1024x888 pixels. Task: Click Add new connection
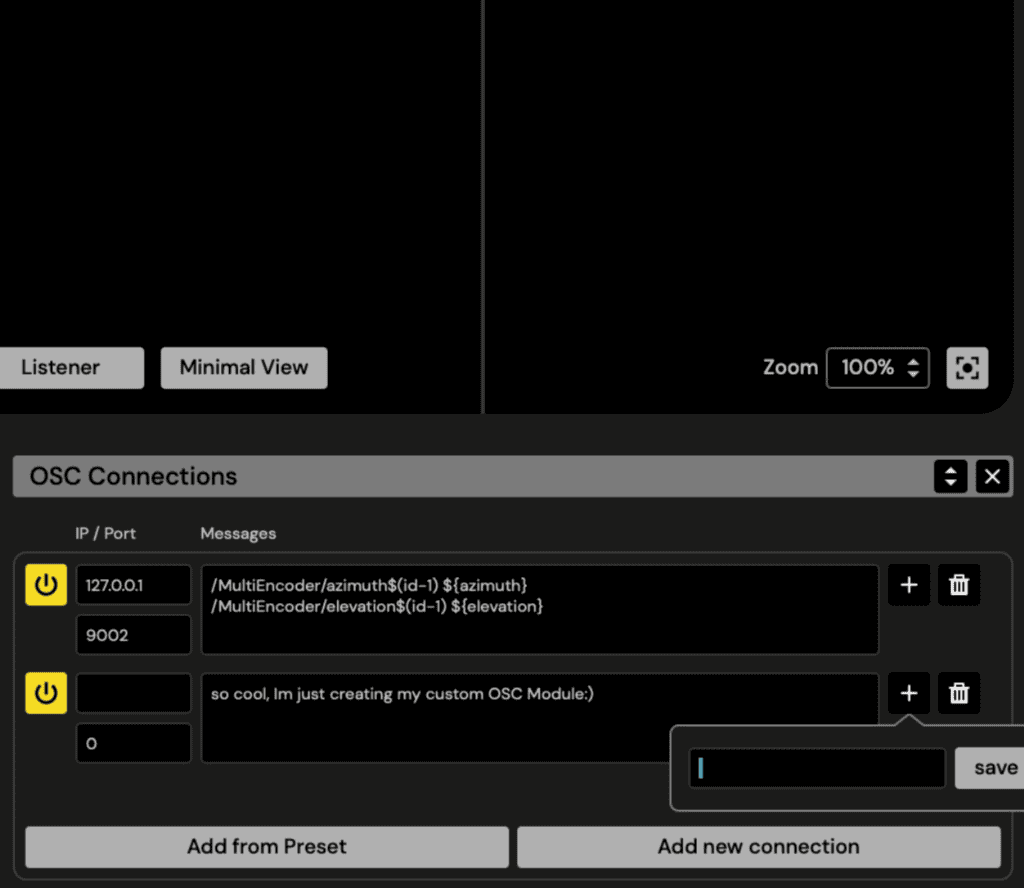click(x=758, y=847)
